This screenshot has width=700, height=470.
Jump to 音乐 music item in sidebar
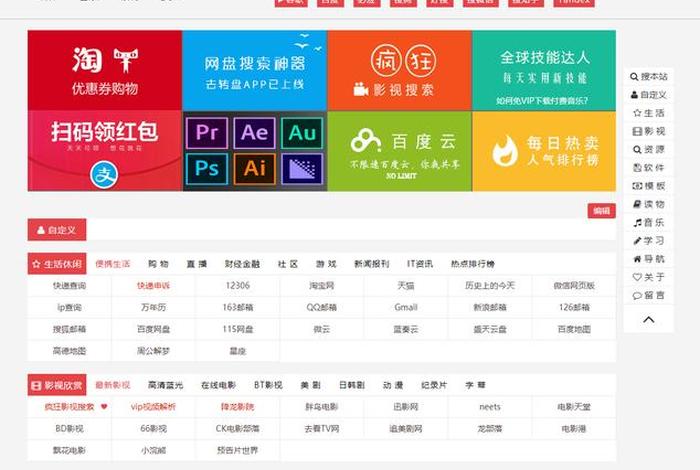tap(649, 222)
